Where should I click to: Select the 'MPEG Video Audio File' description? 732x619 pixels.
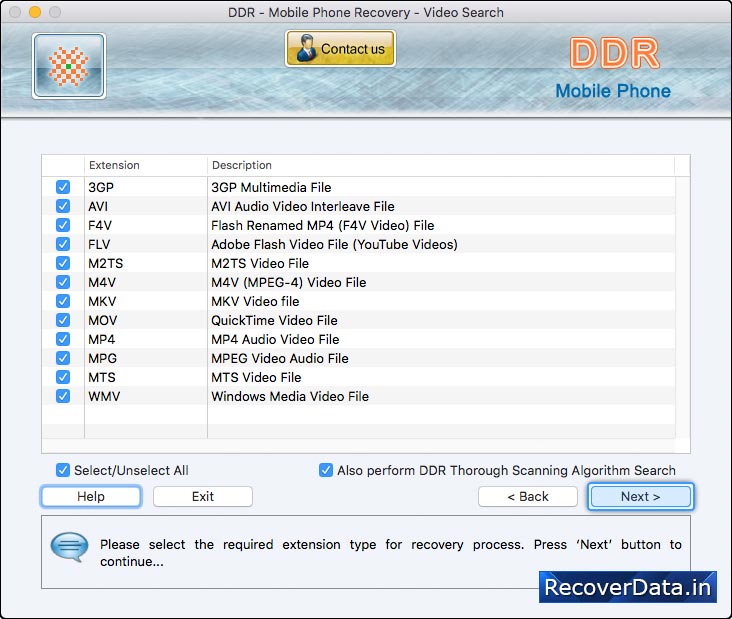(280, 359)
